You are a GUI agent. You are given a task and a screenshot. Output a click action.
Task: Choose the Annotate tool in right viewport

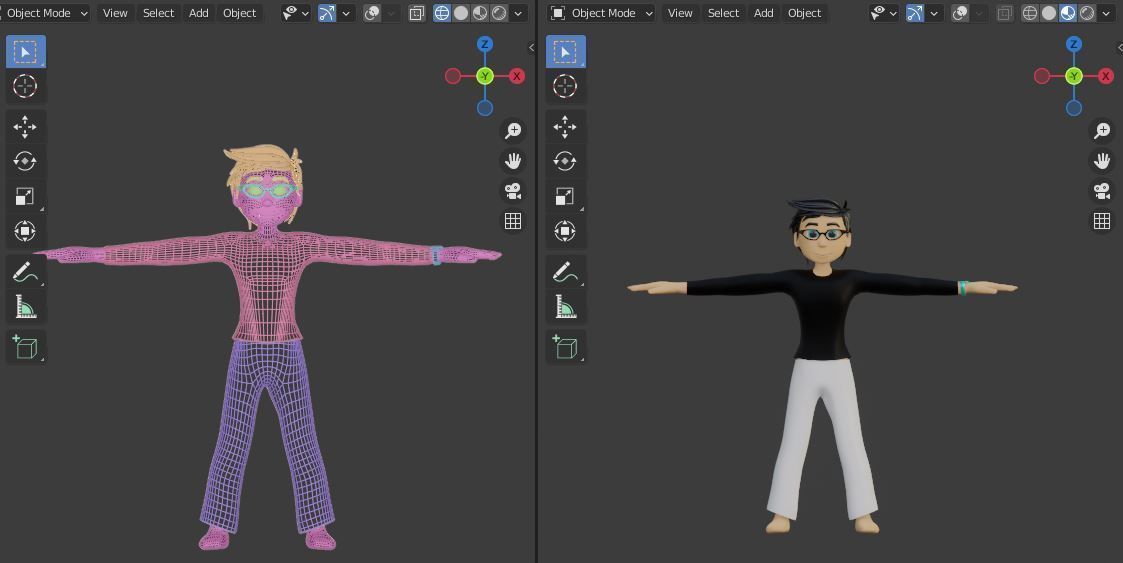565,271
